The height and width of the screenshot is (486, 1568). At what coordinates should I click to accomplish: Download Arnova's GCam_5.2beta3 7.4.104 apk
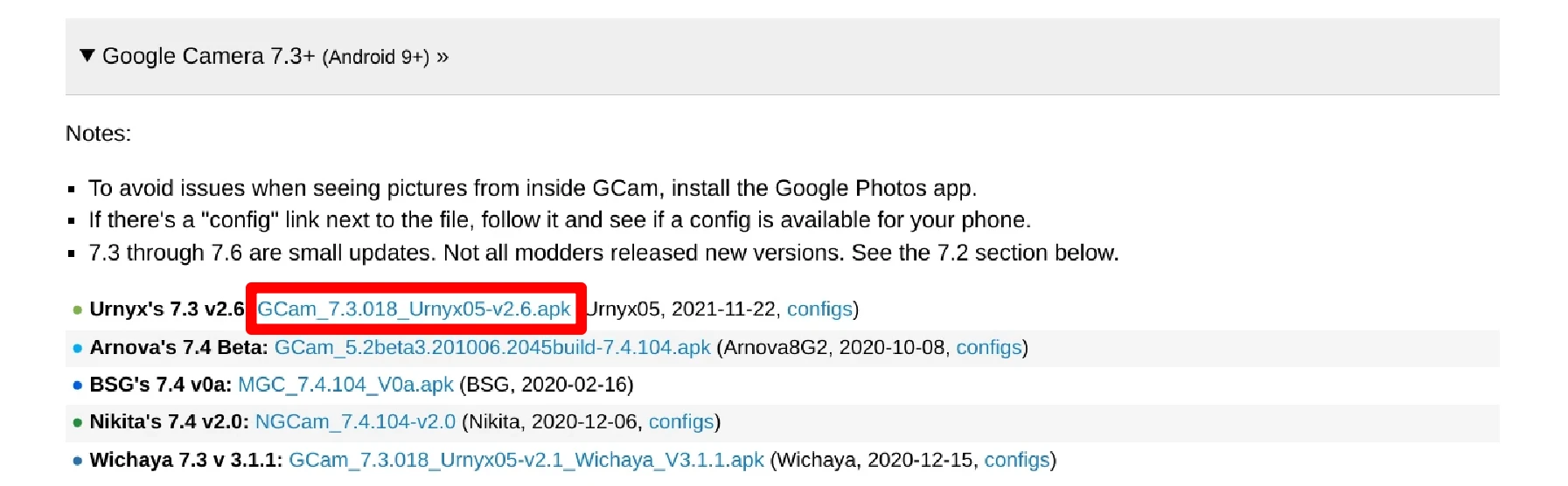(491, 348)
